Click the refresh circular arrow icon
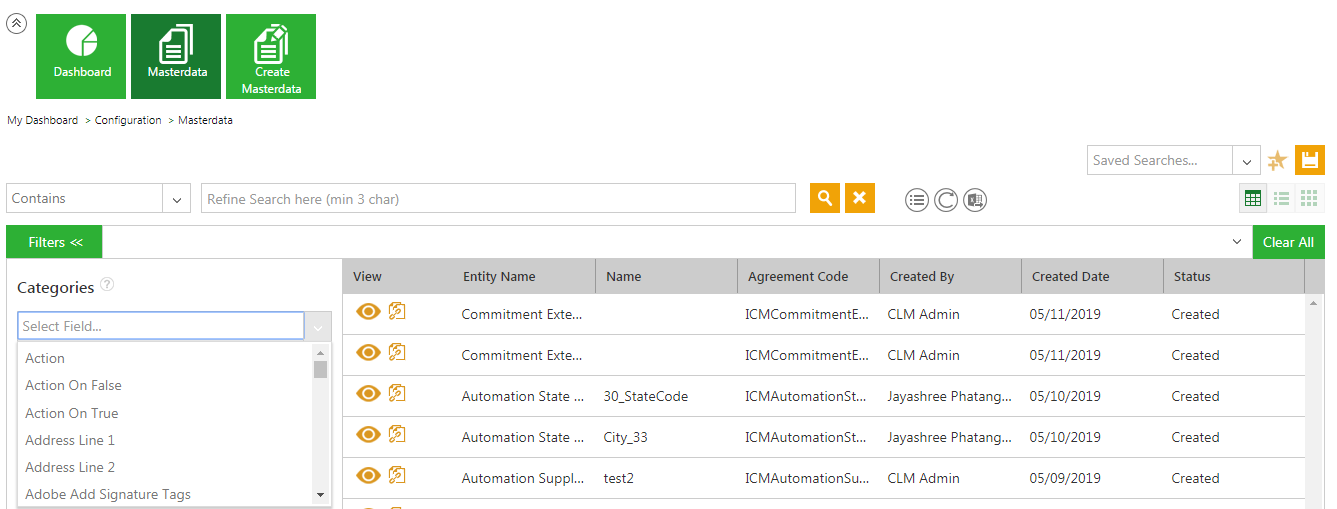Viewport: 1337px width, 509px height. [946, 200]
